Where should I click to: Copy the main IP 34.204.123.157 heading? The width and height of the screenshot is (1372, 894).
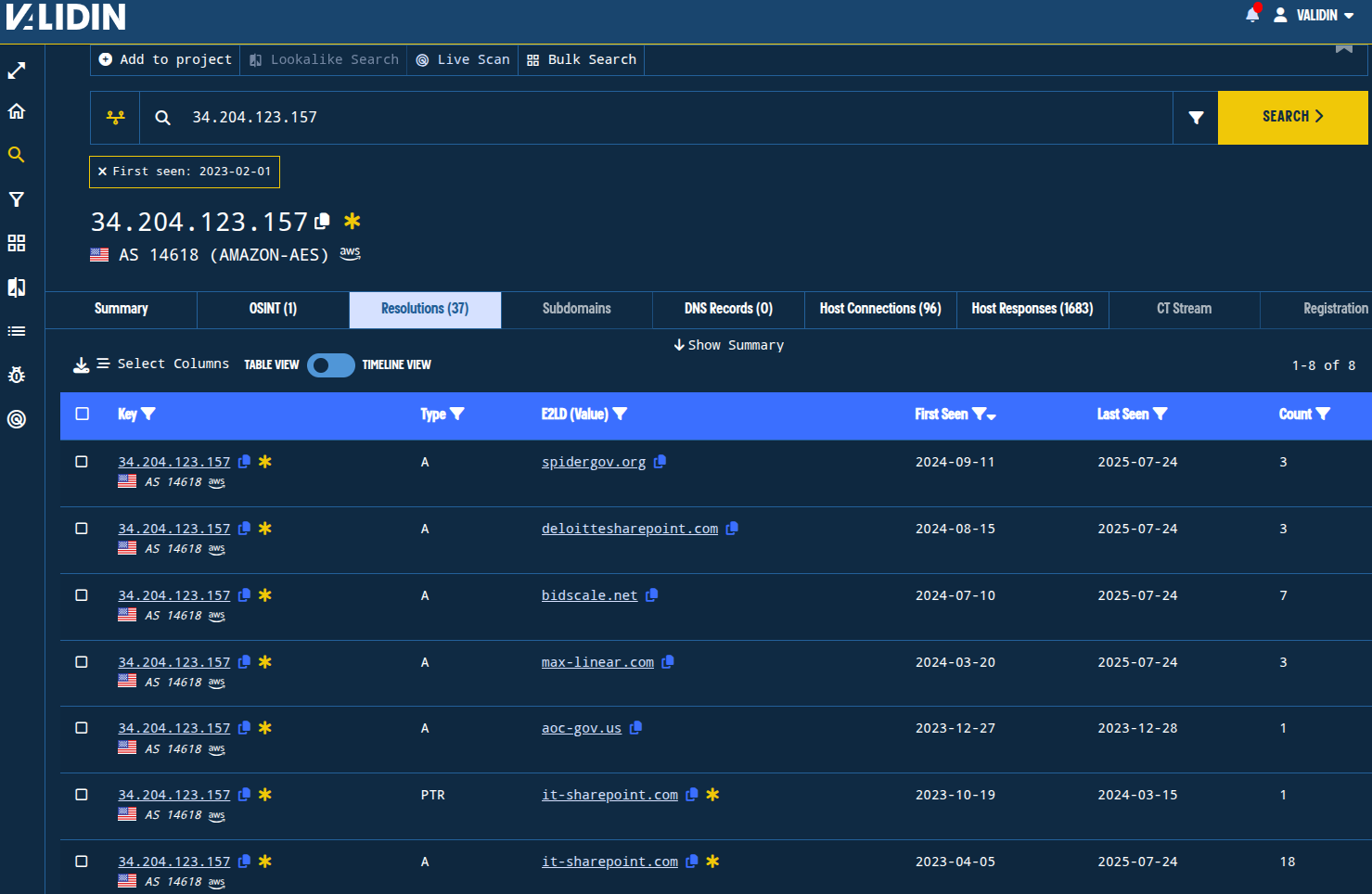coord(323,221)
